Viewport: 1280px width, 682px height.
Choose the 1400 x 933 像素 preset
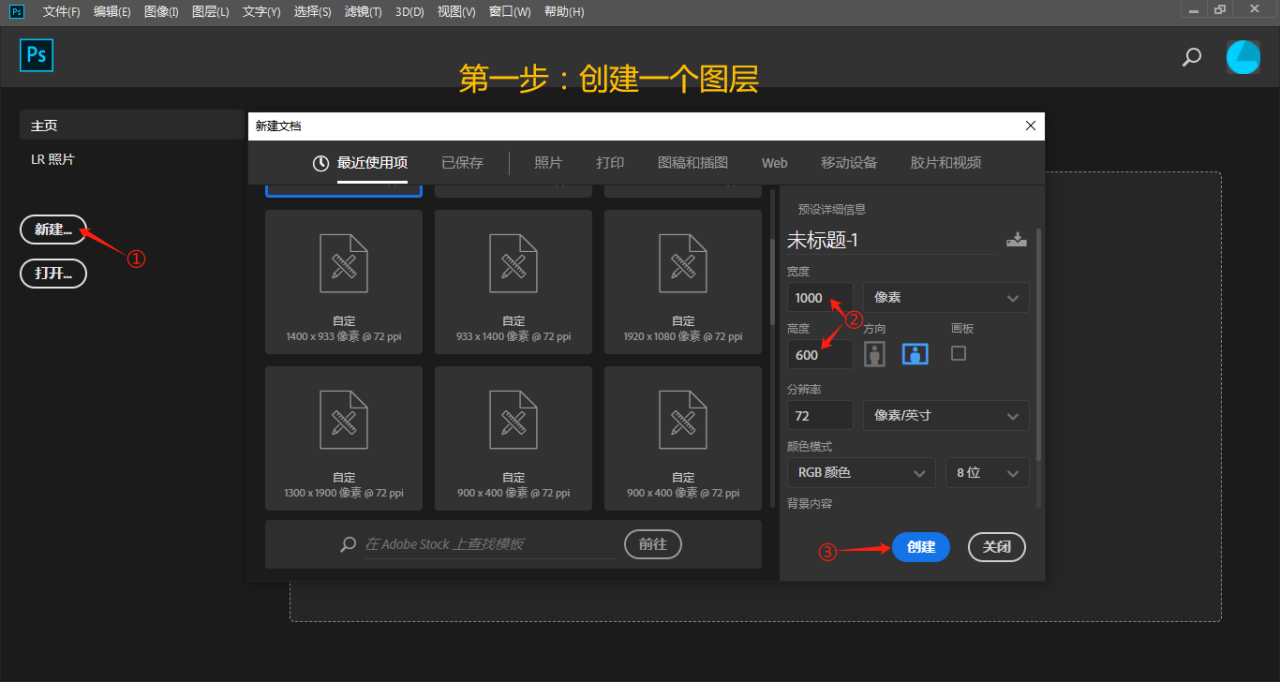click(343, 282)
